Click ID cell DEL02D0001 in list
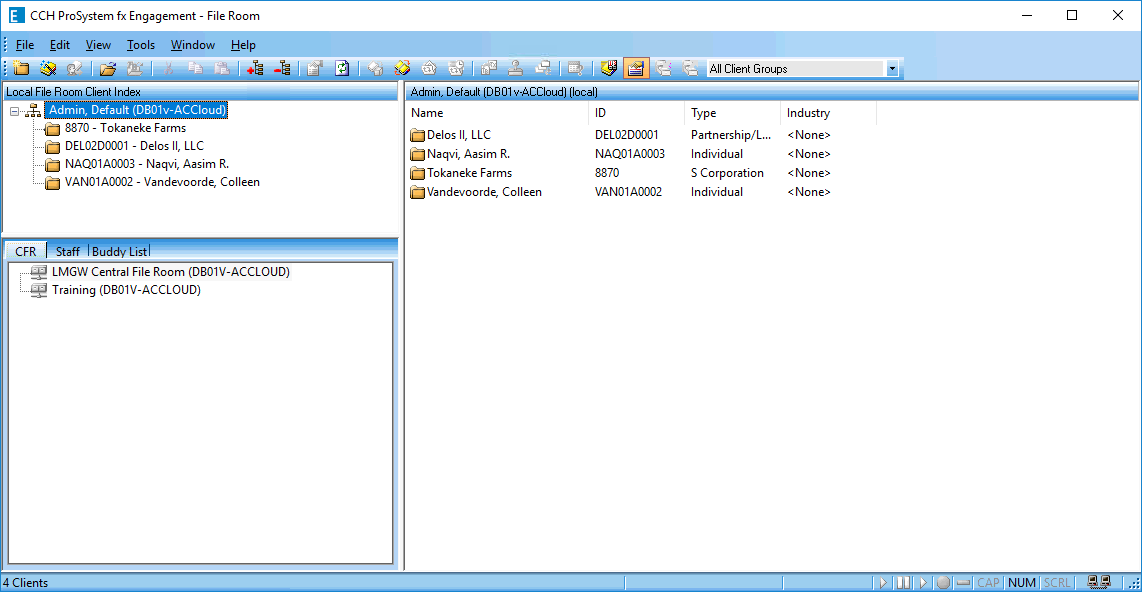This screenshot has width=1142, height=592. [626, 135]
